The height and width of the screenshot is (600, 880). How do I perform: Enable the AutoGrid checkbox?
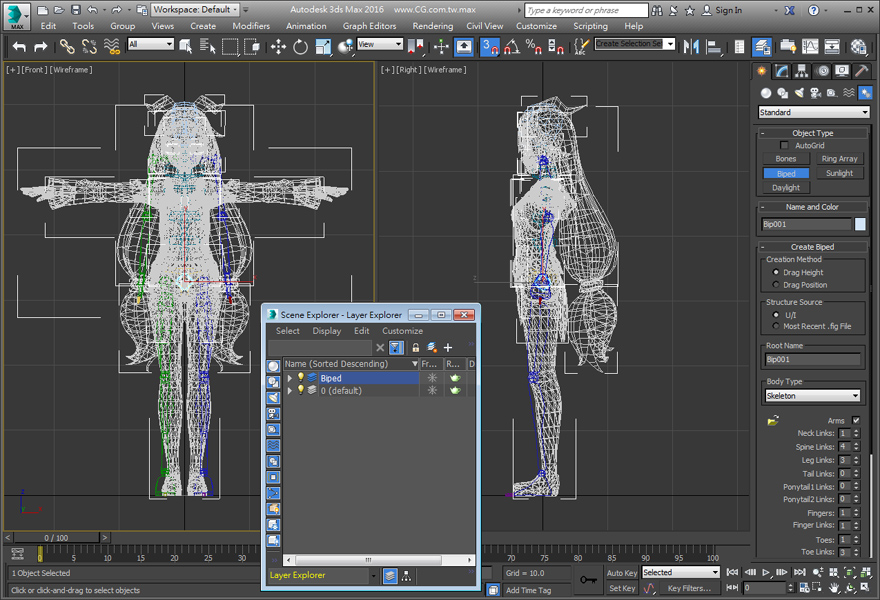784,146
